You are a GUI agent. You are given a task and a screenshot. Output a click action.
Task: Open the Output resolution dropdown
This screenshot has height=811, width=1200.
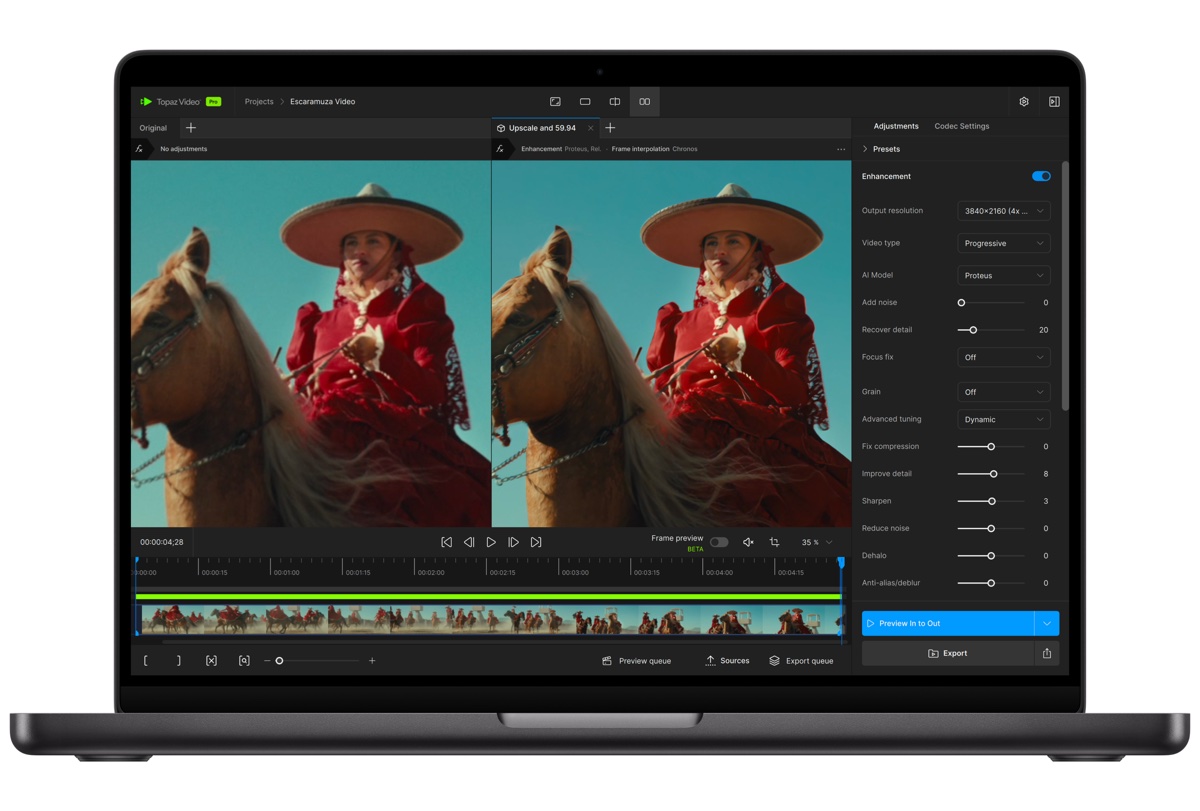(1003, 211)
